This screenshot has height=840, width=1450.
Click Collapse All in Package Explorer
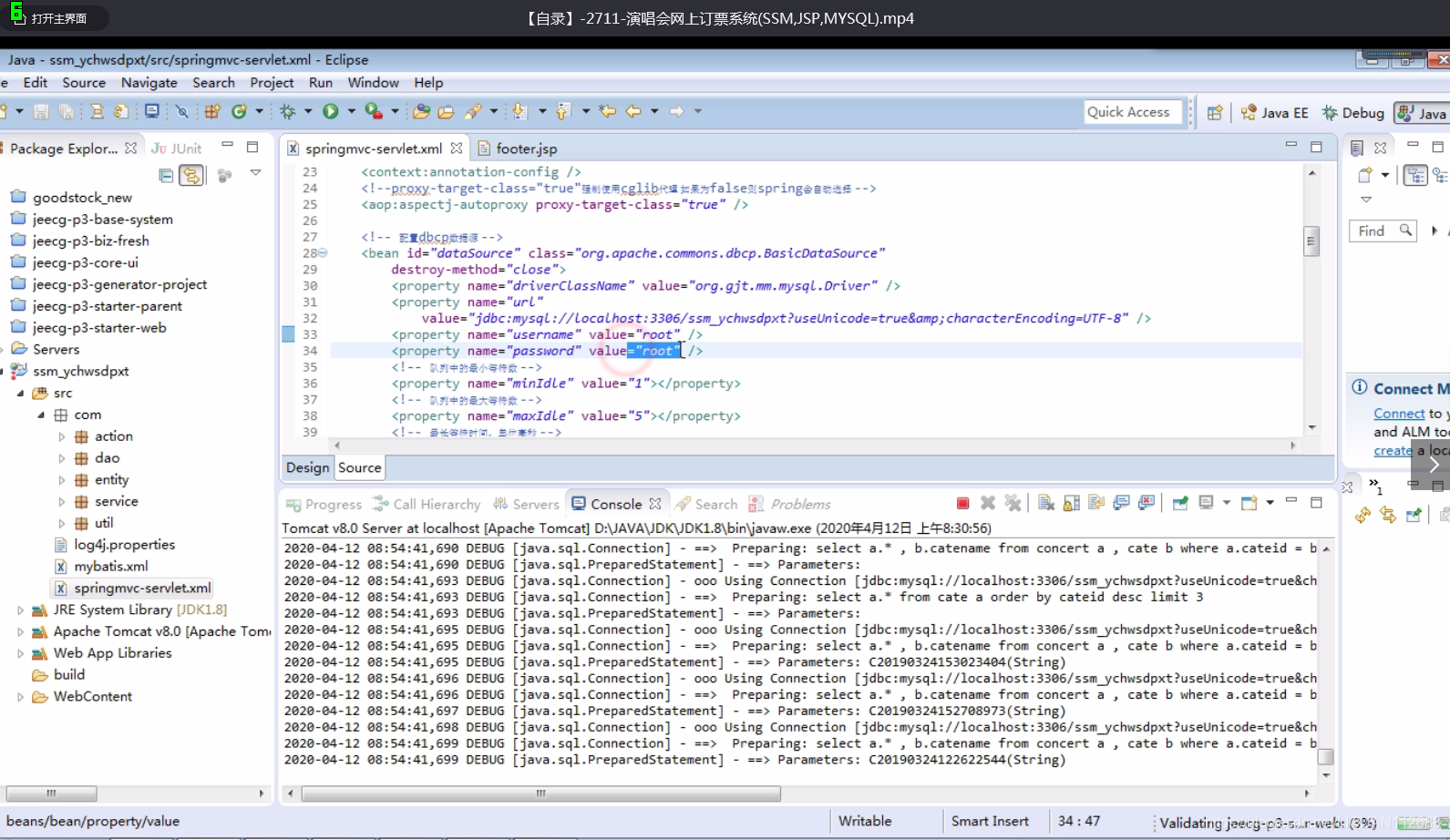[166, 175]
